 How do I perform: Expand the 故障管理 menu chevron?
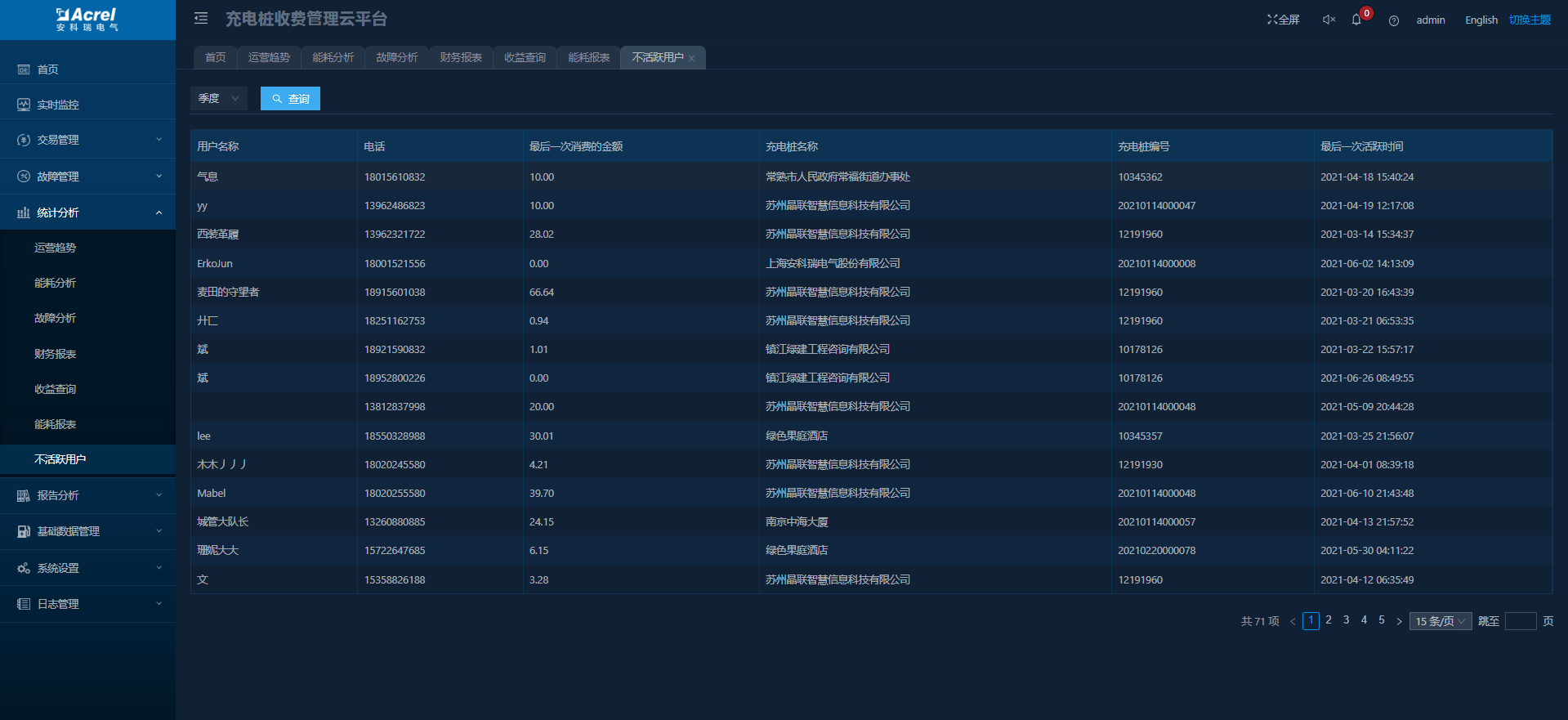click(x=159, y=177)
